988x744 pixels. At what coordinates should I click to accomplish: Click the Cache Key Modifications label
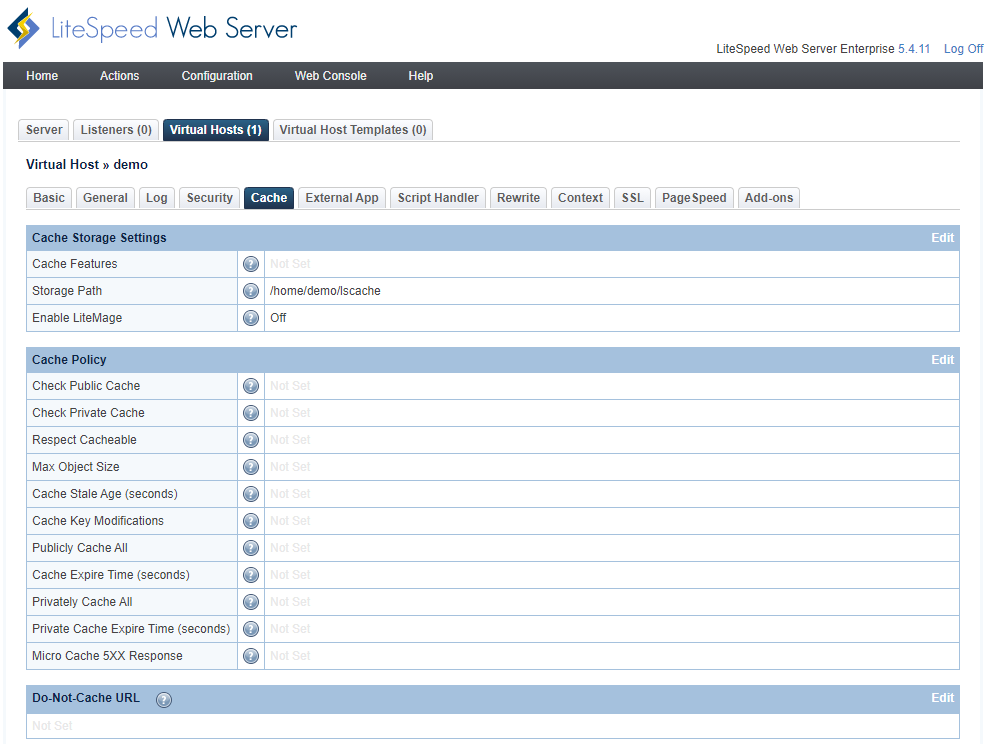pyautogui.click(x=98, y=521)
